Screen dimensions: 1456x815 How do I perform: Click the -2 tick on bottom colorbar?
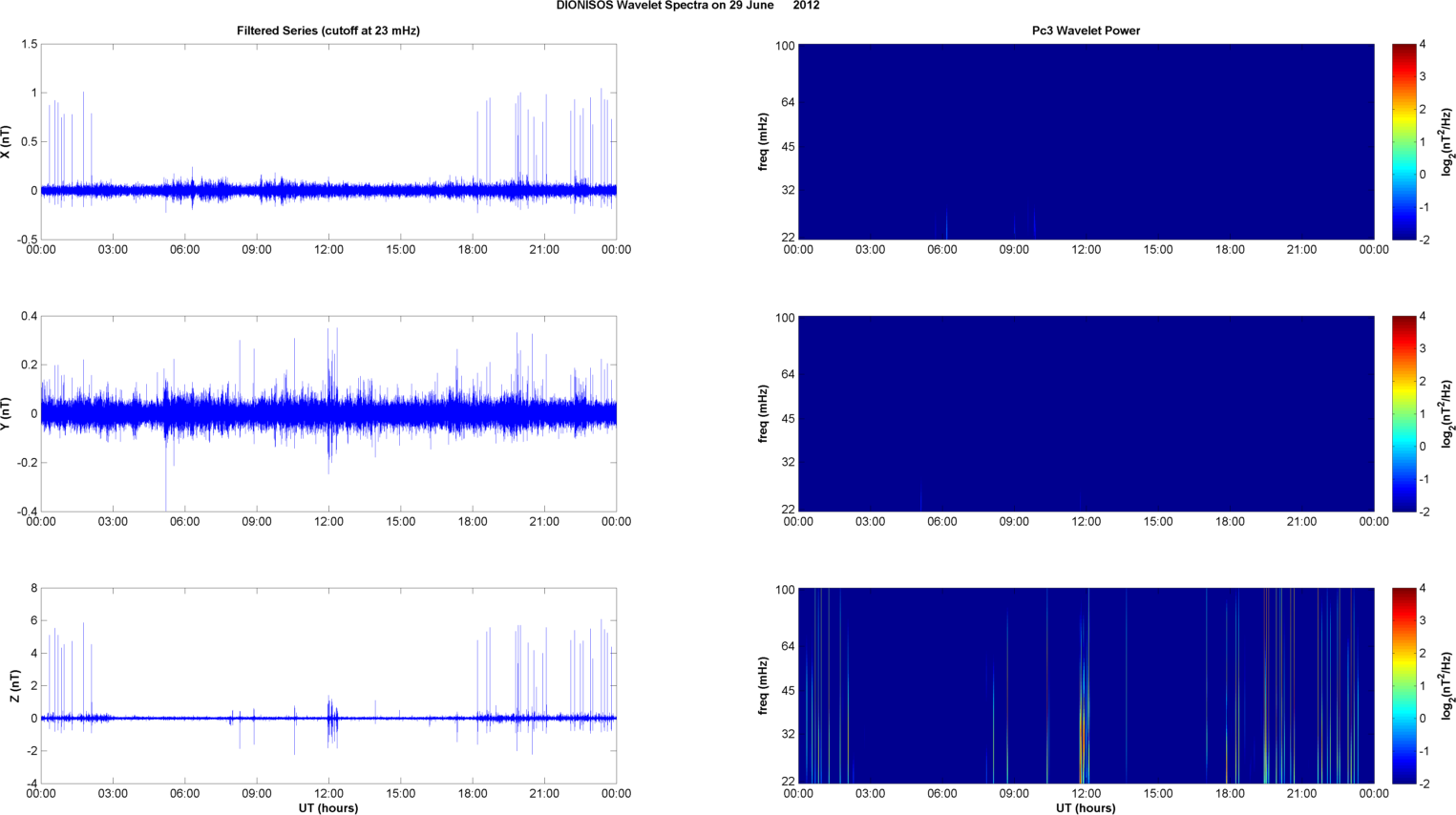click(1424, 784)
